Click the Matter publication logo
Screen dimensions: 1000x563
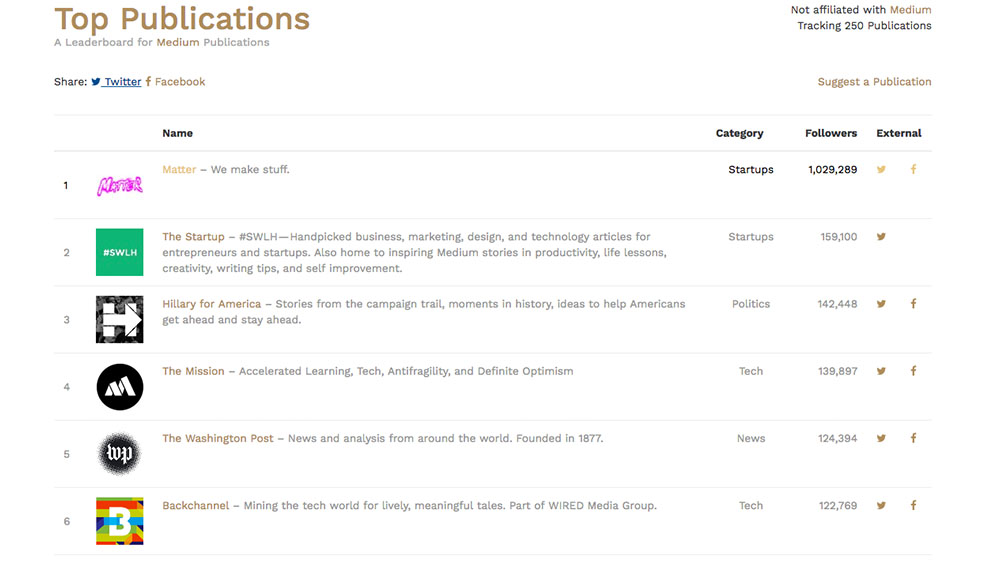(119, 185)
